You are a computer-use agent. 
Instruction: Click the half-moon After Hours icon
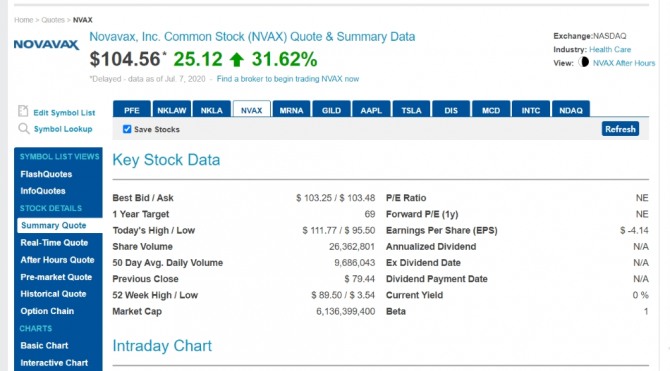pyautogui.click(x=583, y=62)
